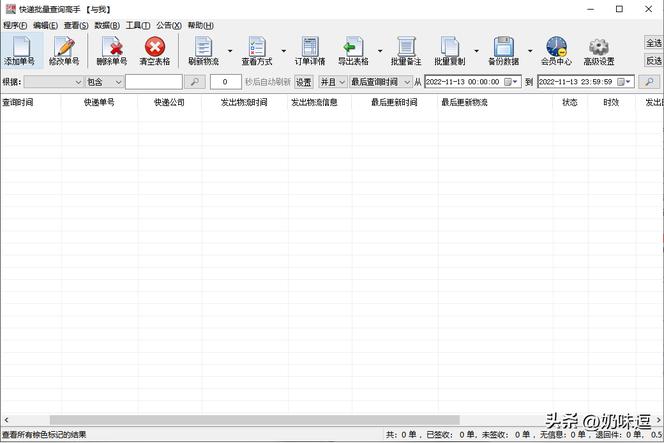The width and height of the screenshot is (664, 443).
Task: Open the 工具(T) menu
Action: click(x=138, y=25)
